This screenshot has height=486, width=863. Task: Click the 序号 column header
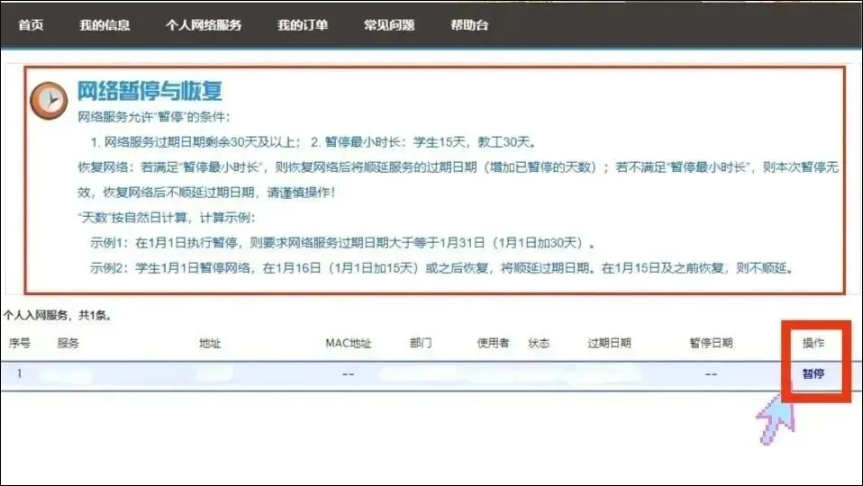pyautogui.click(x=19, y=343)
